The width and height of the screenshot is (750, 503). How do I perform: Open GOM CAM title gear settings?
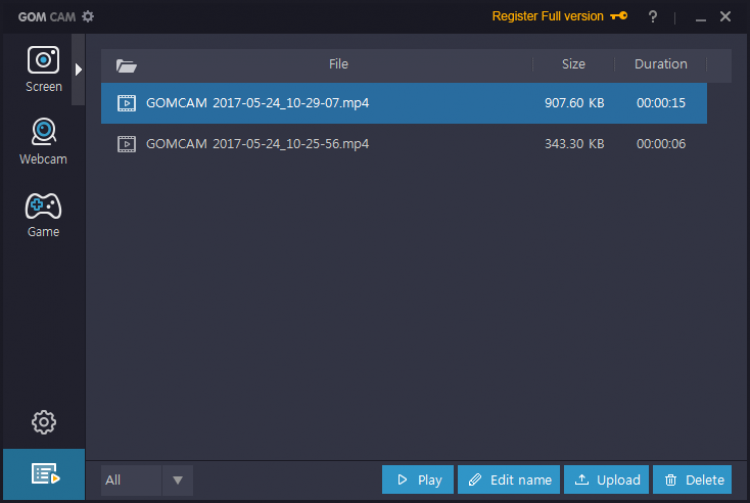pyautogui.click(x=88, y=17)
